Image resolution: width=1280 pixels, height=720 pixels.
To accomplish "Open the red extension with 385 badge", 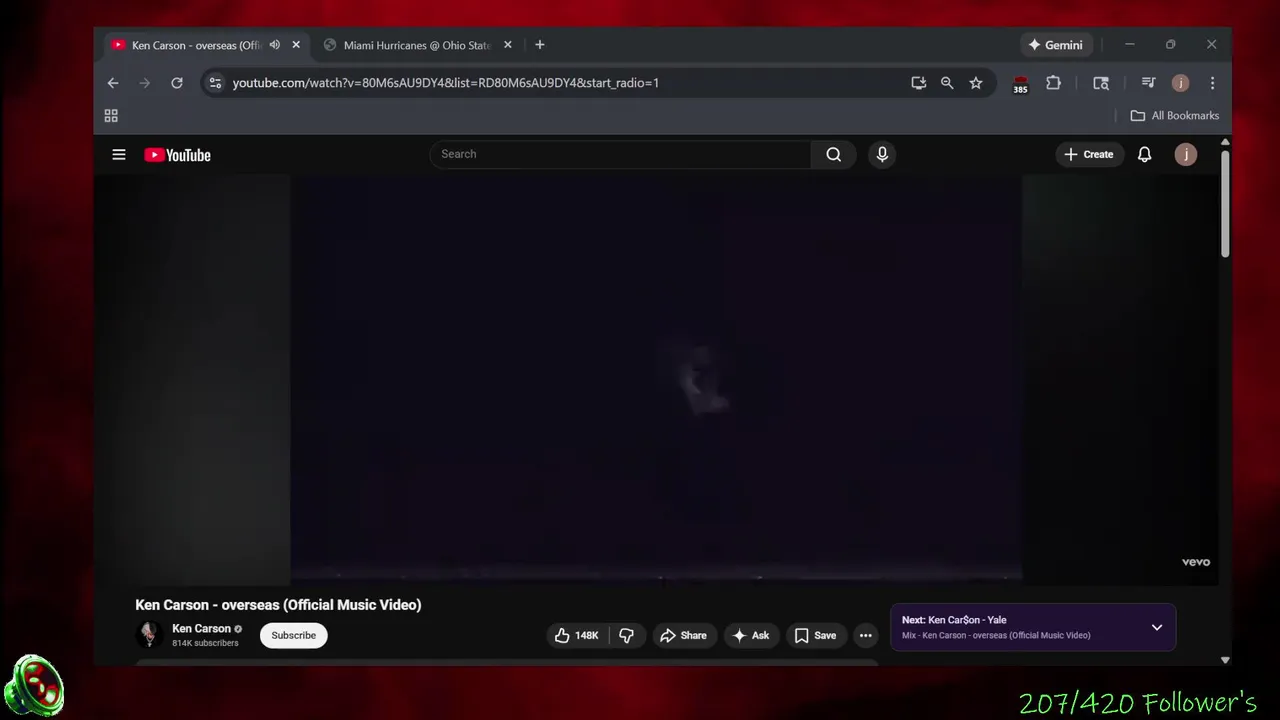I will click(1020, 84).
